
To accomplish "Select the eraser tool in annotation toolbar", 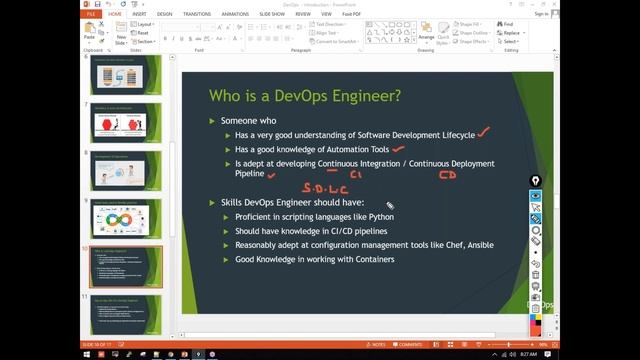I will click(536, 241).
